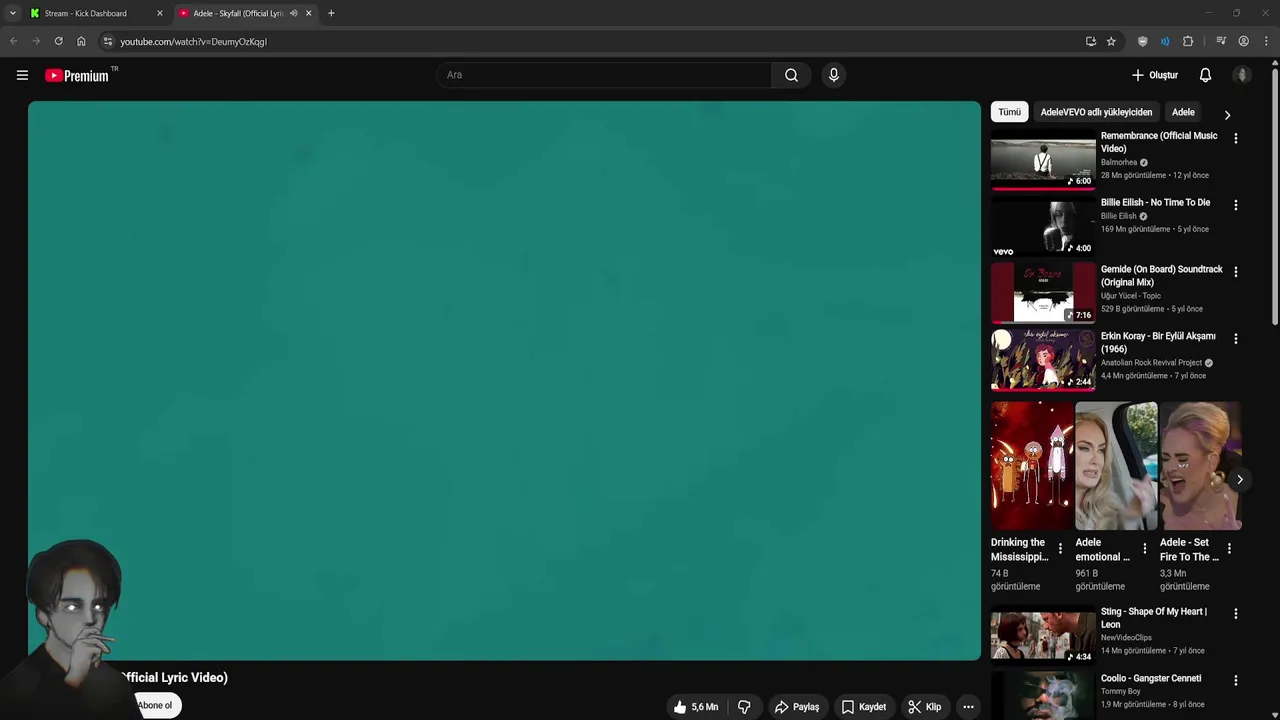Click the Kaydet save button
The image size is (1280, 720).
coord(863,707)
